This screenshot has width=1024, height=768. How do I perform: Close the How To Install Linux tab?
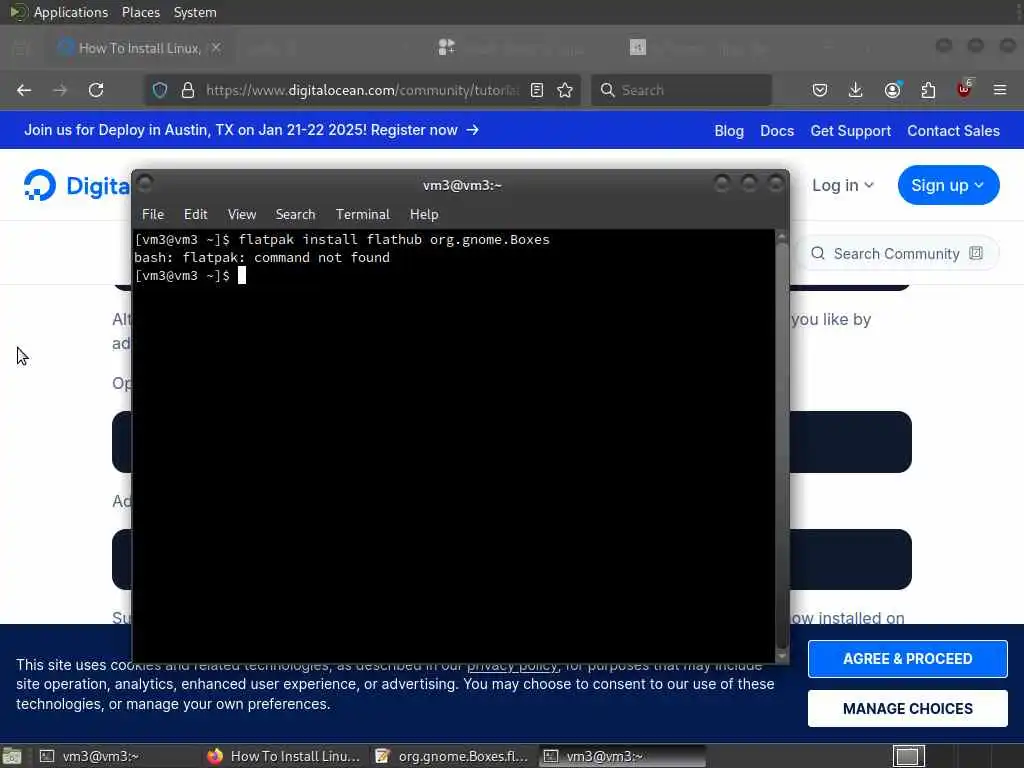[x=216, y=48]
